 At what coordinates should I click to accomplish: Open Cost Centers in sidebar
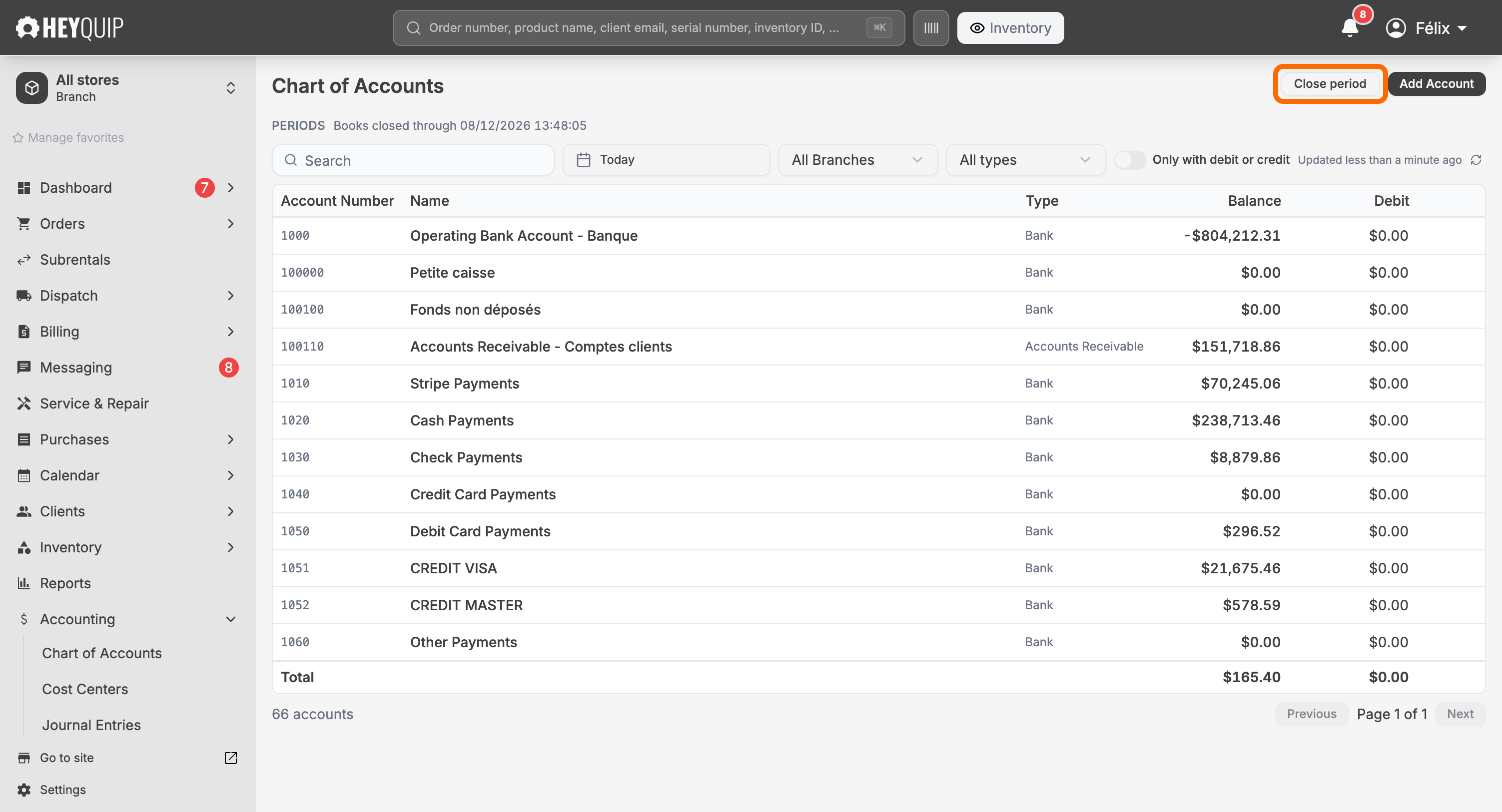(x=85, y=689)
